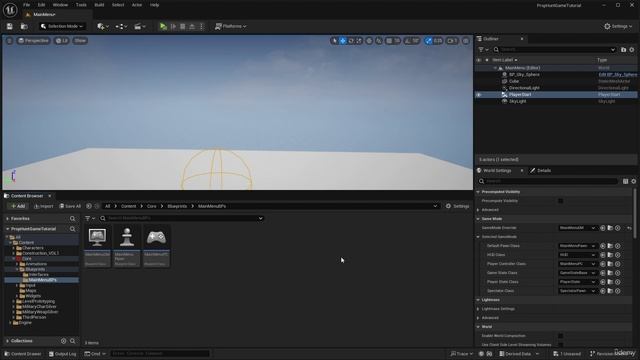The height and width of the screenshot is (360, 640).
Task: Open the Content Drawer button
Action: pos(23,354)
